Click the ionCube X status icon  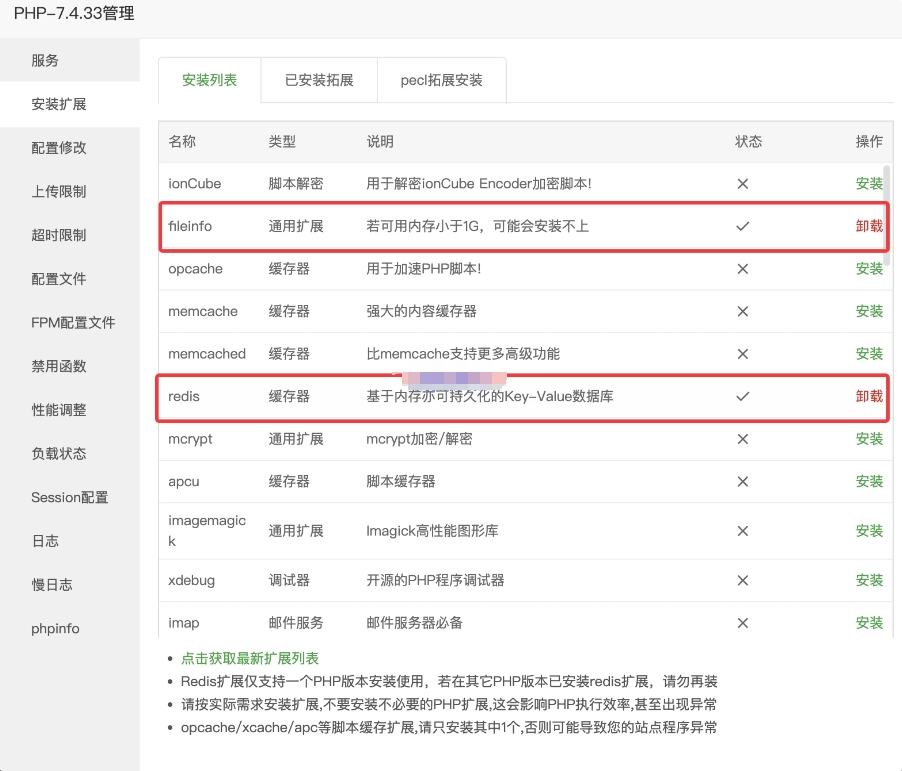click(x=743, y=184)
